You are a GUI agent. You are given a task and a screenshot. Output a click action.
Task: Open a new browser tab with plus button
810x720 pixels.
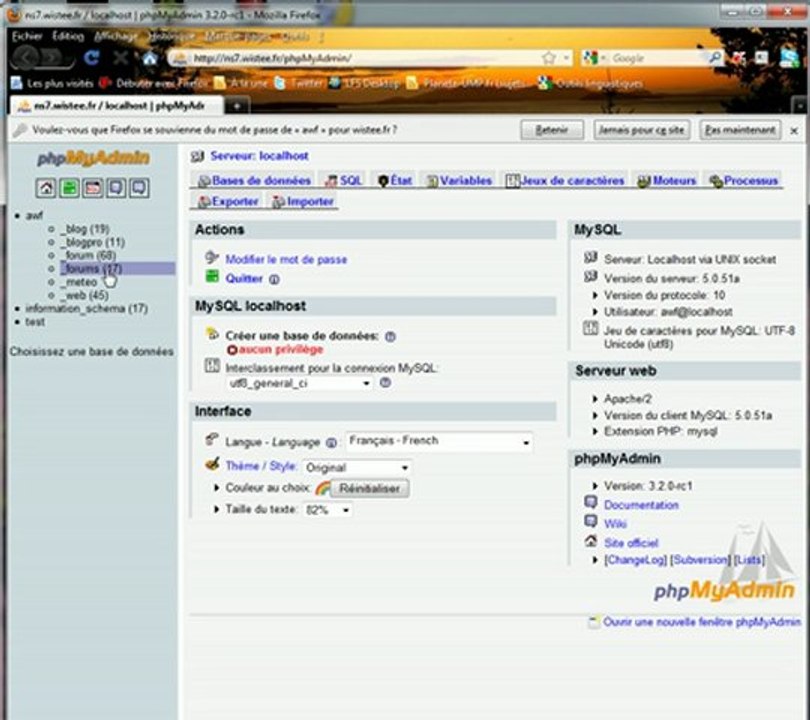click(x=237, y=106)
